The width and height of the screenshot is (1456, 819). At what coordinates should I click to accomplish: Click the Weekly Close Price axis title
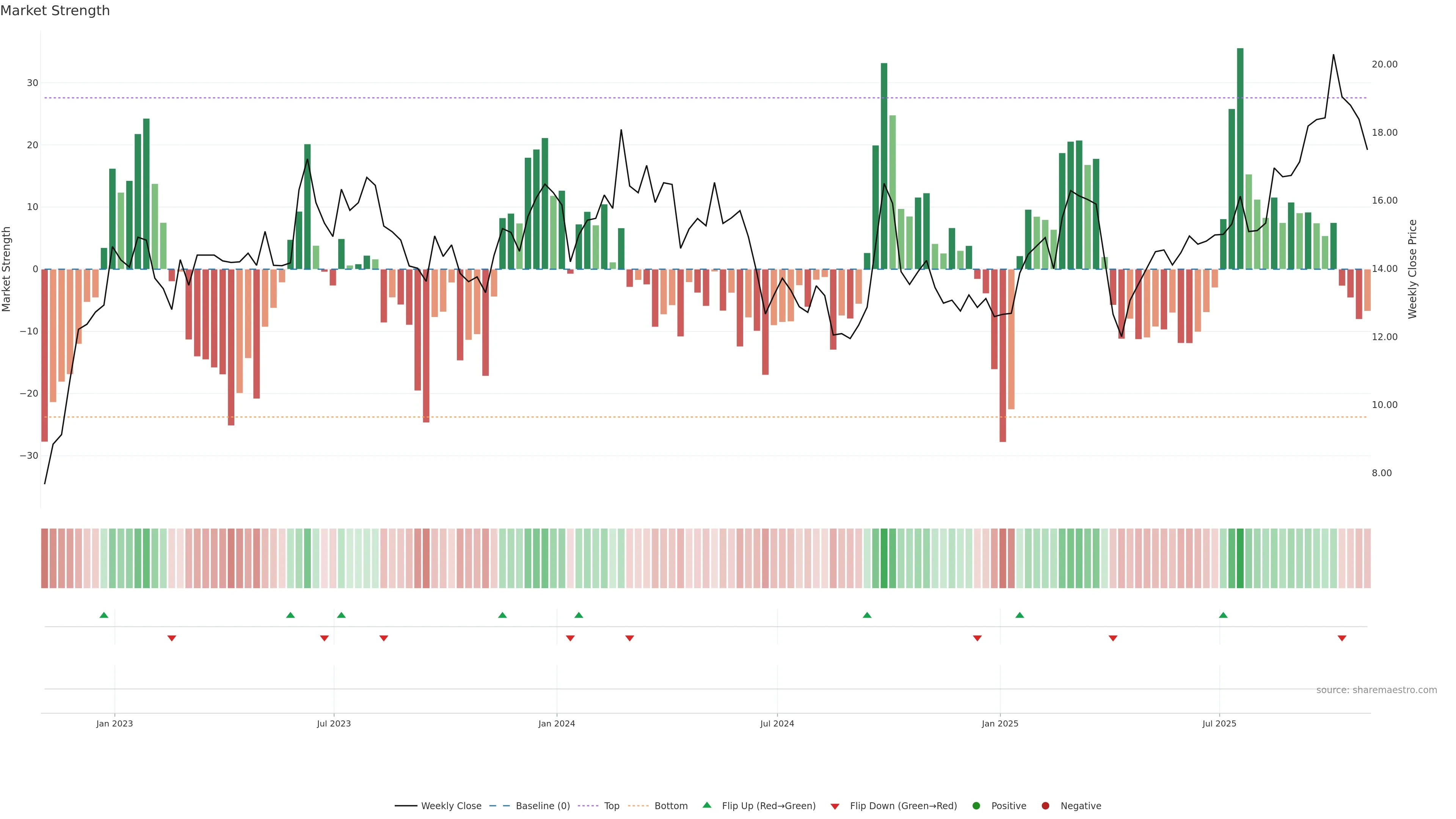(1412, 269)
